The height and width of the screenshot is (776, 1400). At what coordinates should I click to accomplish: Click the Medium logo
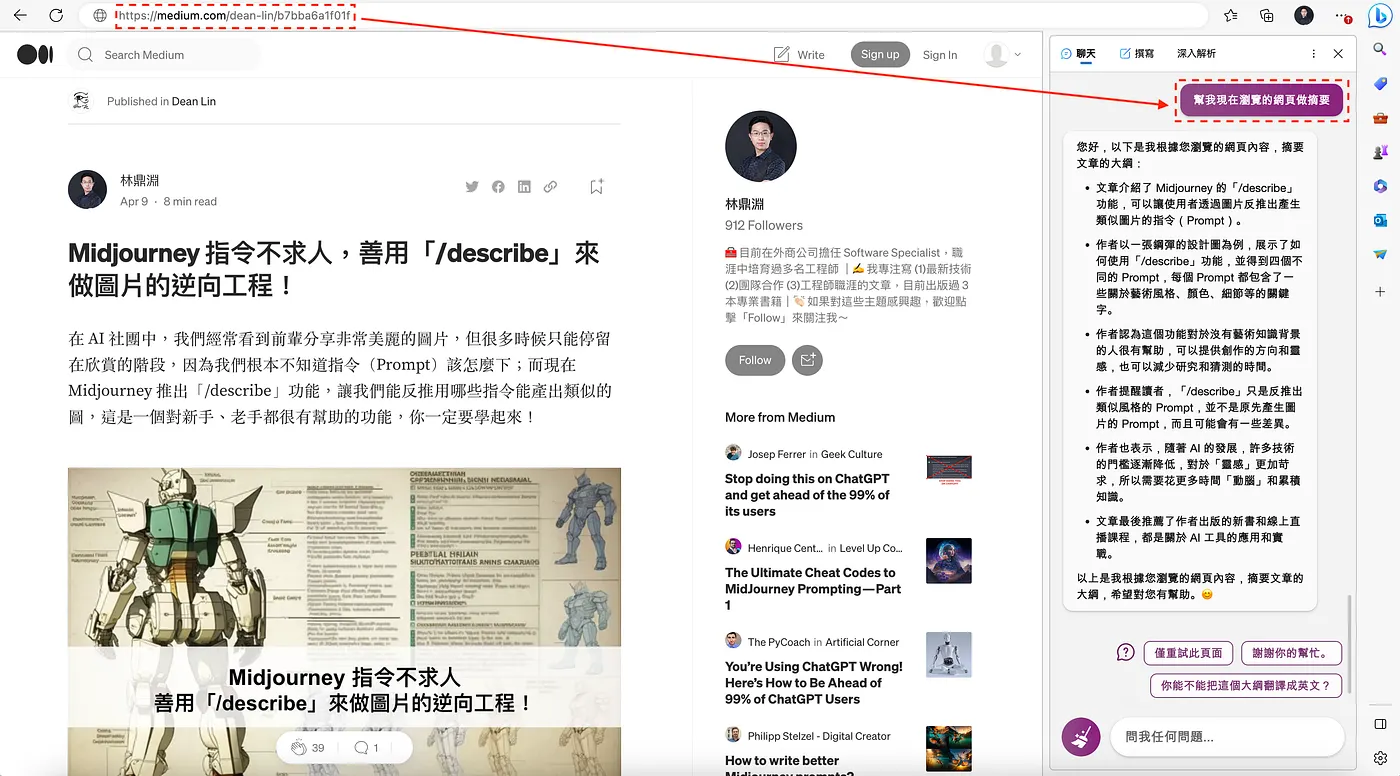pyautogui.click(x=35, y=55)
